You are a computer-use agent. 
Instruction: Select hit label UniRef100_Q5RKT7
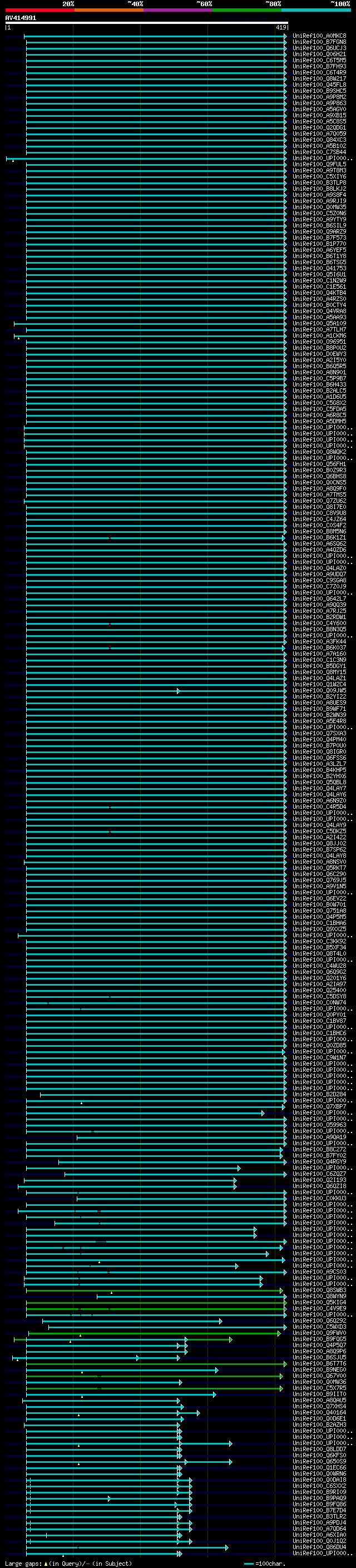(x=319, y=869)
